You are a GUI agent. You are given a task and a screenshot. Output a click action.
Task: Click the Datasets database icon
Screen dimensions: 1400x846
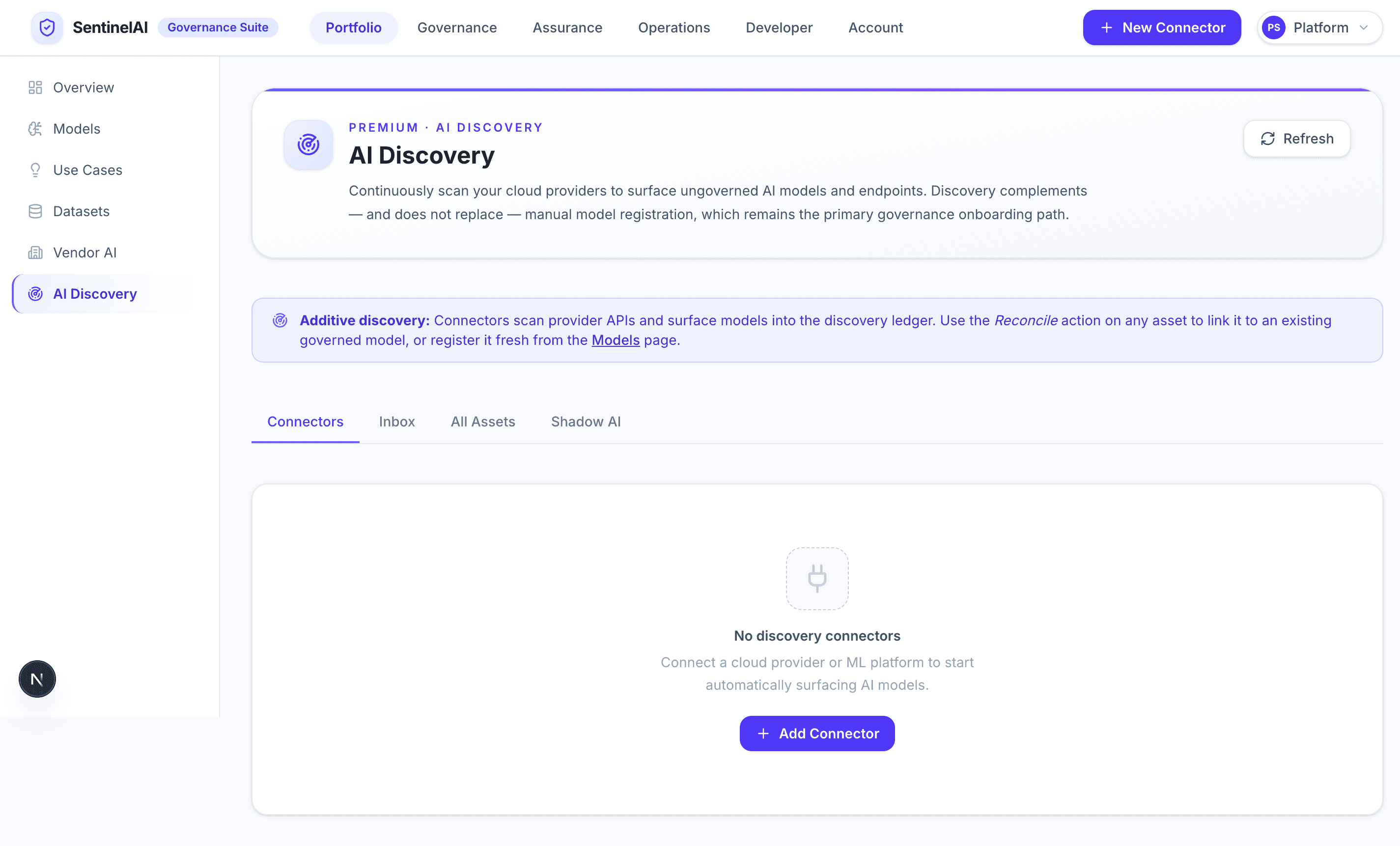pos(35,211)
